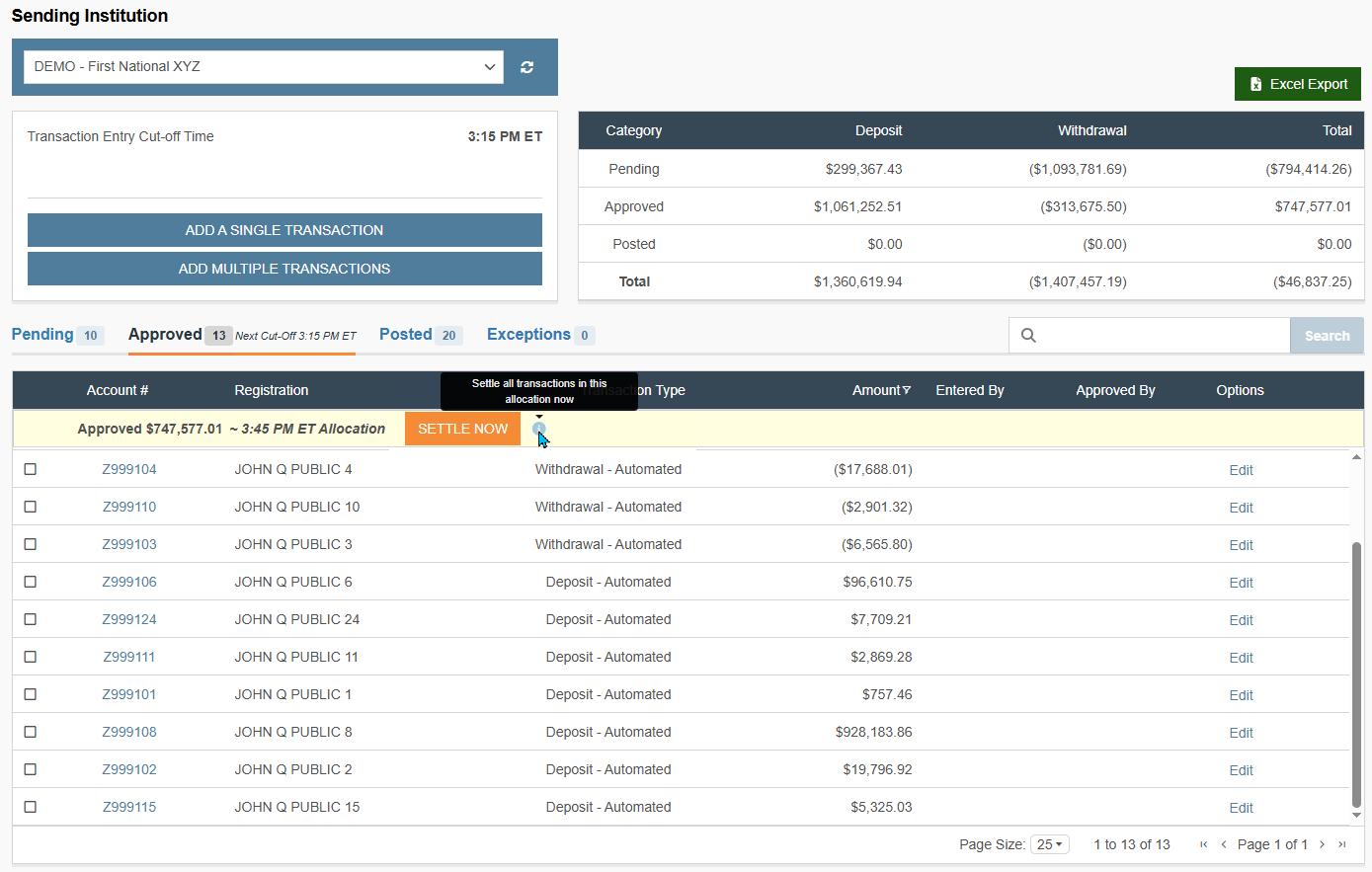Select the Approved tab
This screenshot has height=872, width=1372.
181,335
